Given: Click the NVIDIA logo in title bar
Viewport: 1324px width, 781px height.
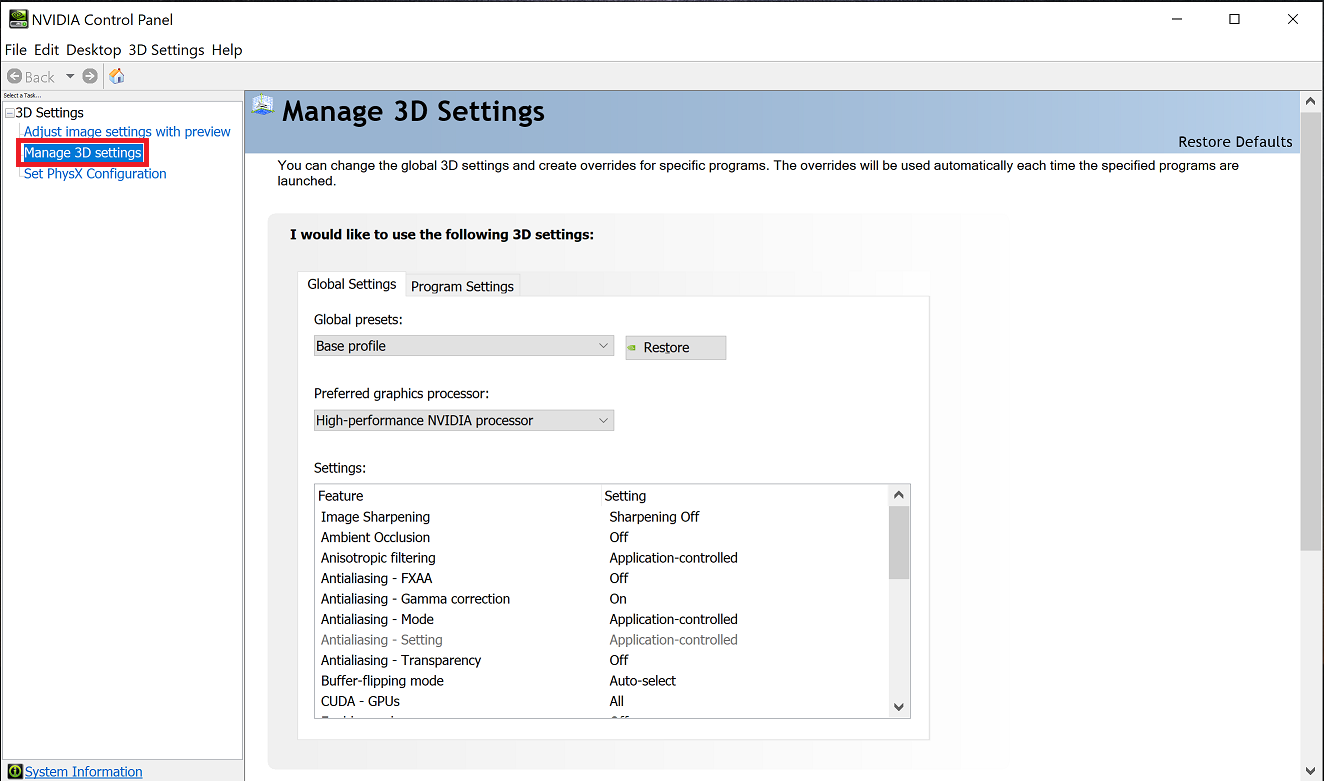Looking at the screenshot, I should point(18,19).
